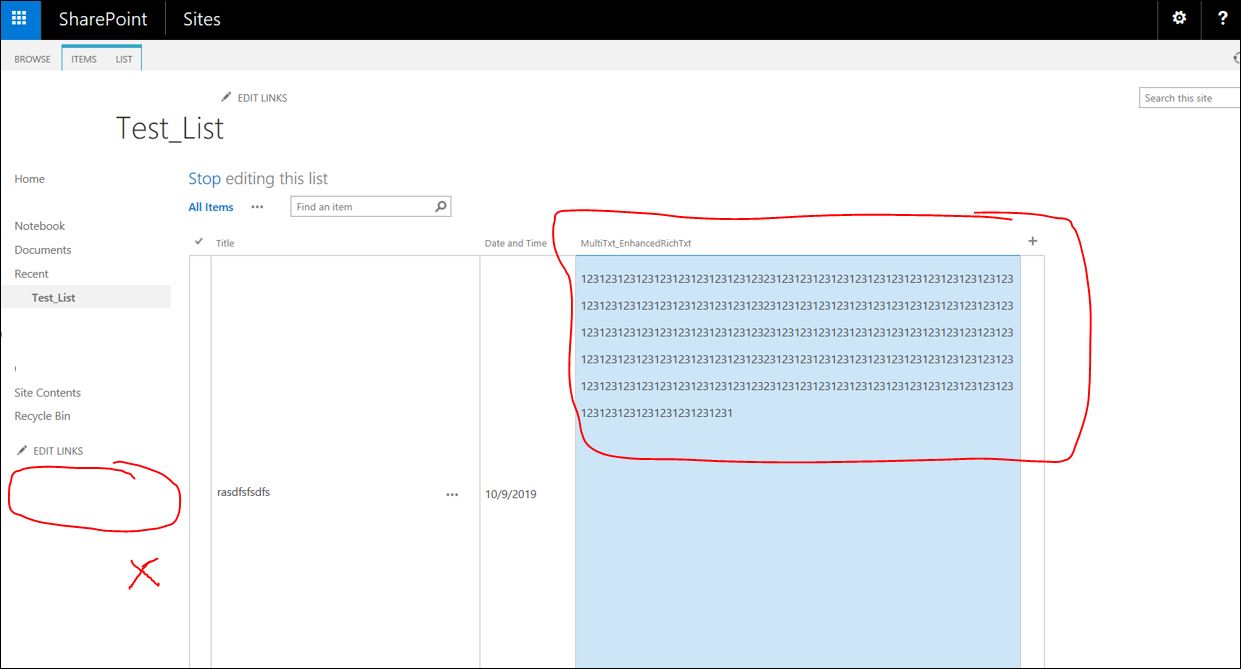Click the search magnifier in Find an item
1241x669 pixels.
click(441, 207)
